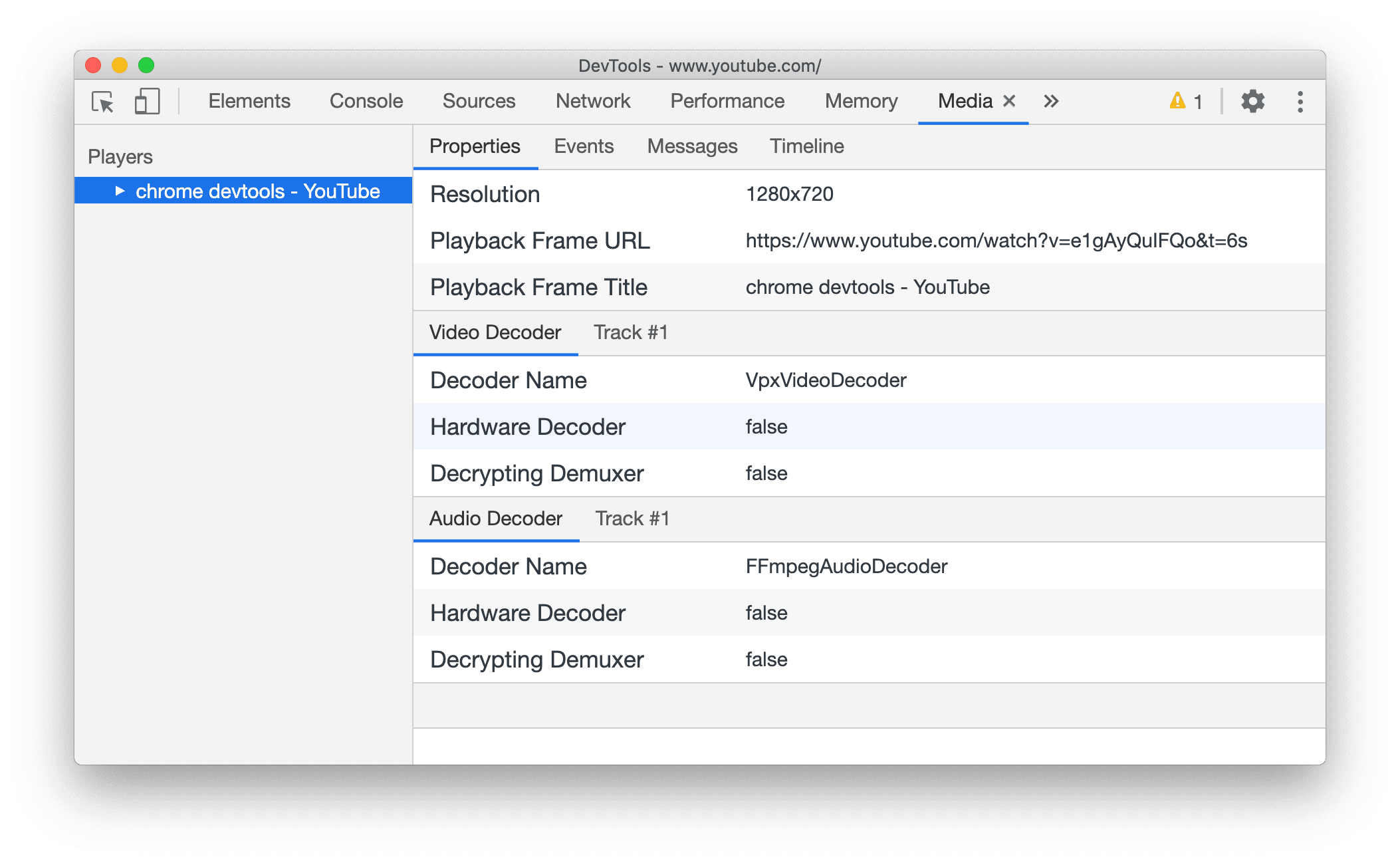Click the Performance panel icon
This screenshot has height=863, width=1400.
tap(726, 100)
